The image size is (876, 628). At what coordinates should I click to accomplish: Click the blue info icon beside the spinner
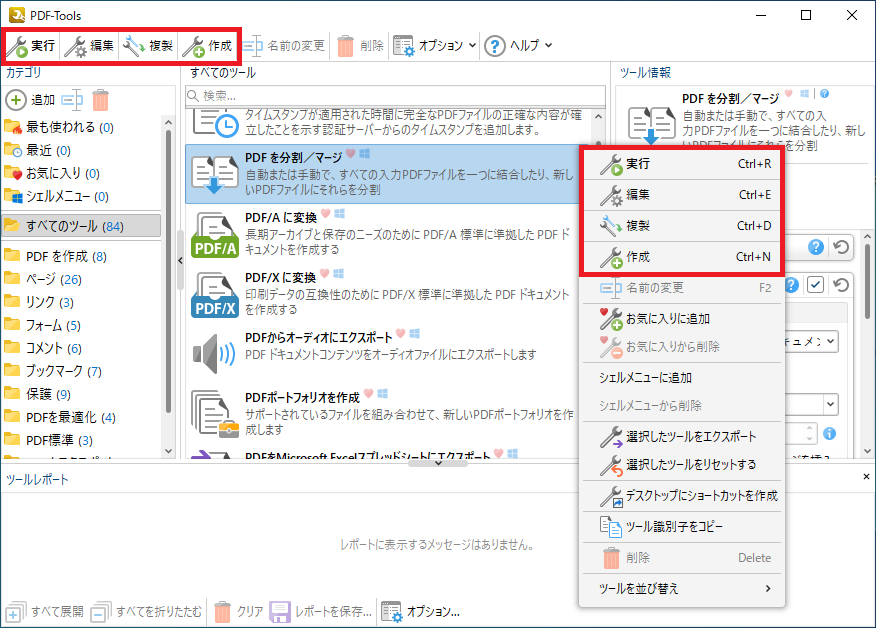click(830, 434)
